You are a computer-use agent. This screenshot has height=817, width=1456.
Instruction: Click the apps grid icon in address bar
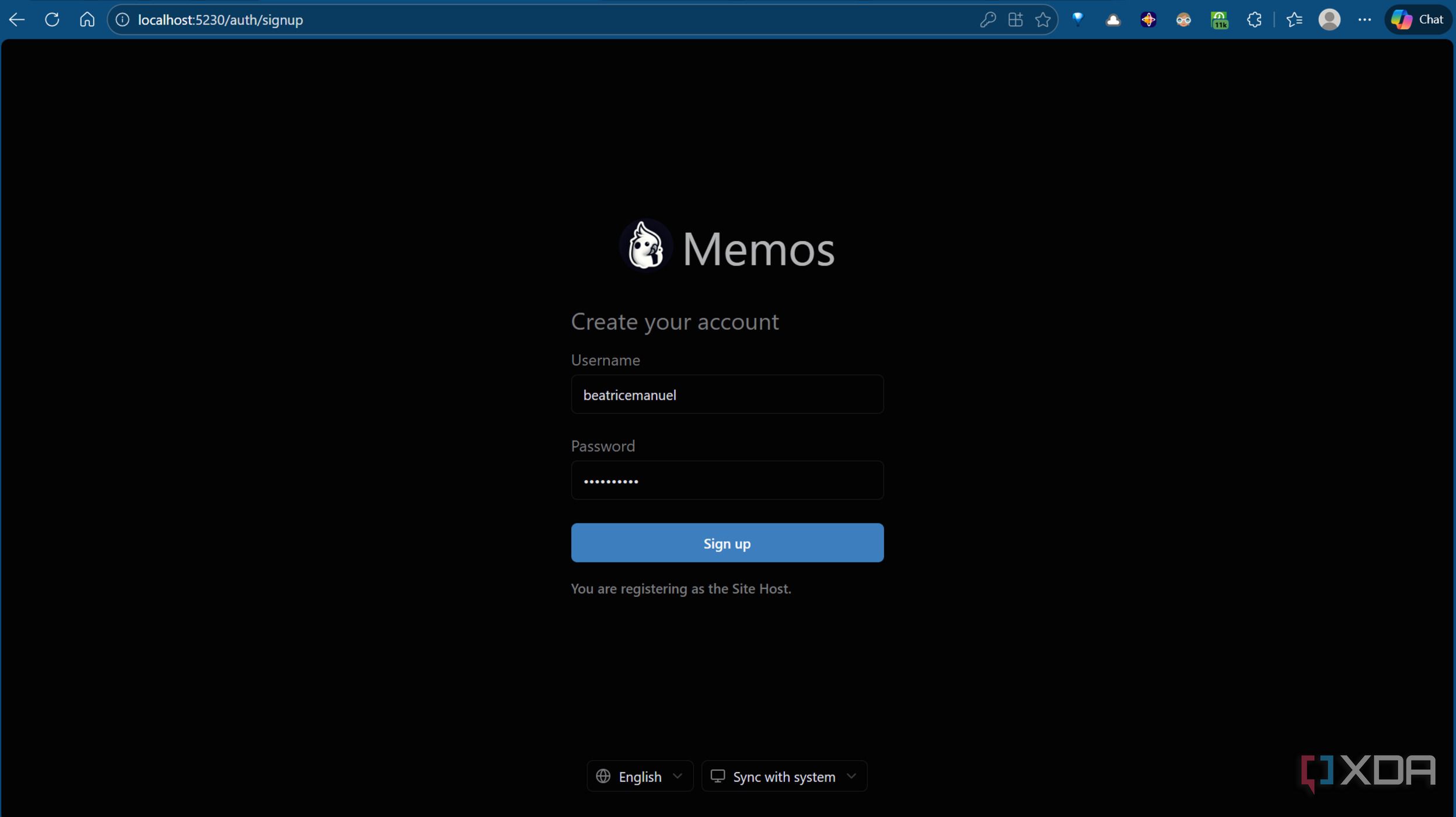coord(1015,20)
